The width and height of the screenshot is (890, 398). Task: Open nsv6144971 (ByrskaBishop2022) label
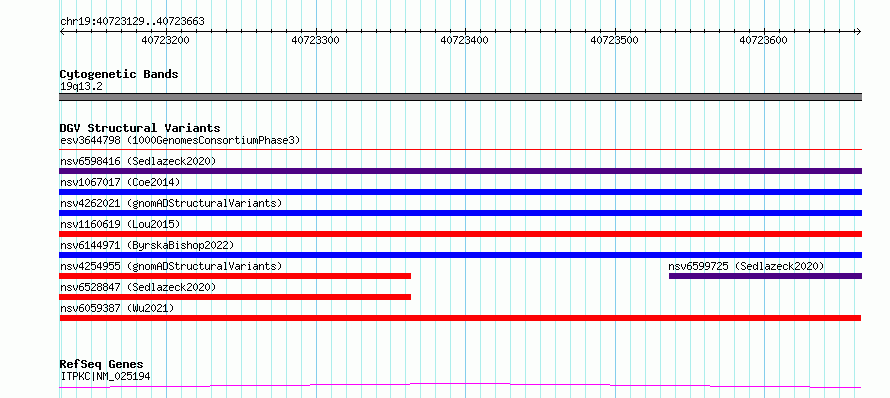(x=147, y=245)
